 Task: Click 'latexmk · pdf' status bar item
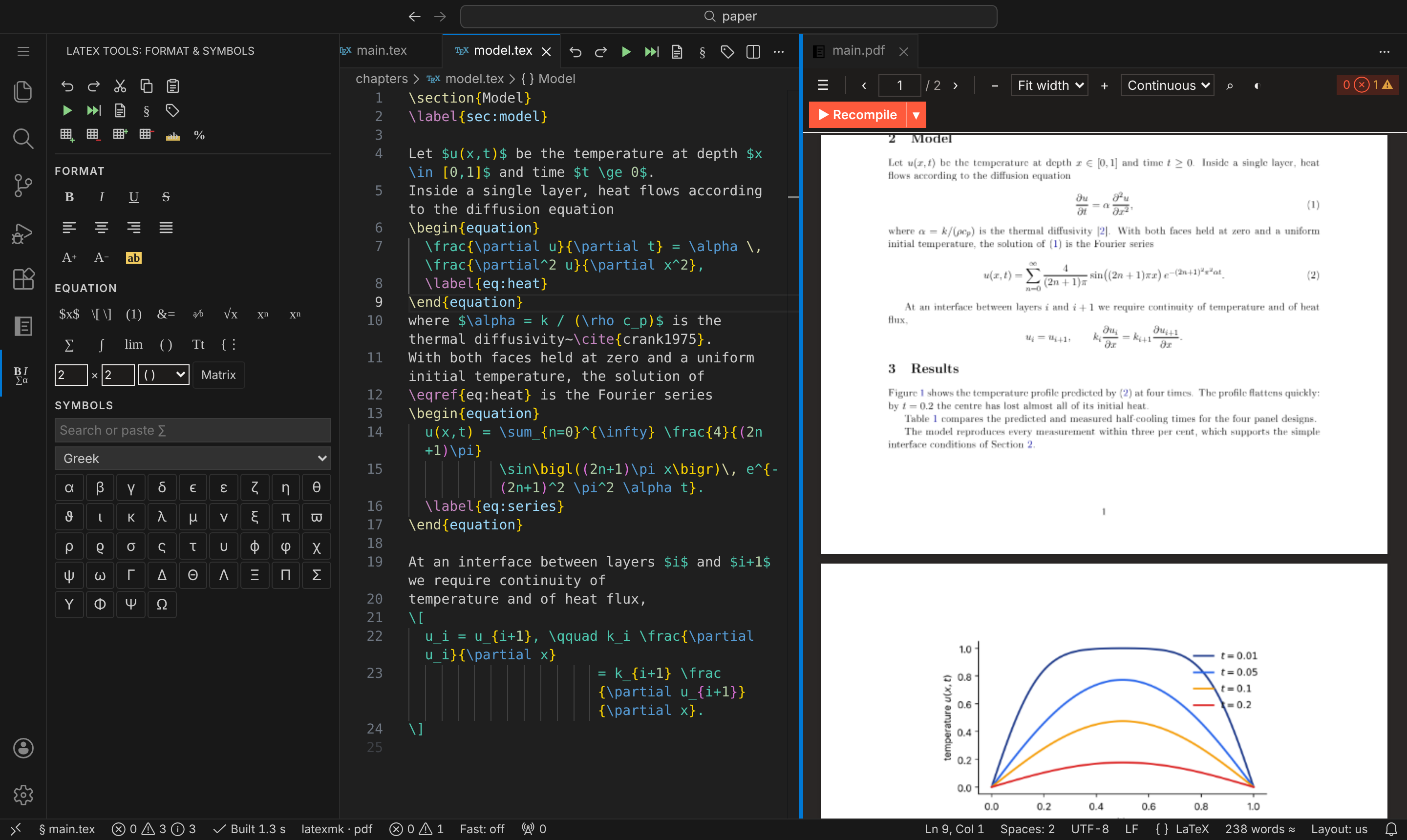tap(336, 829)
